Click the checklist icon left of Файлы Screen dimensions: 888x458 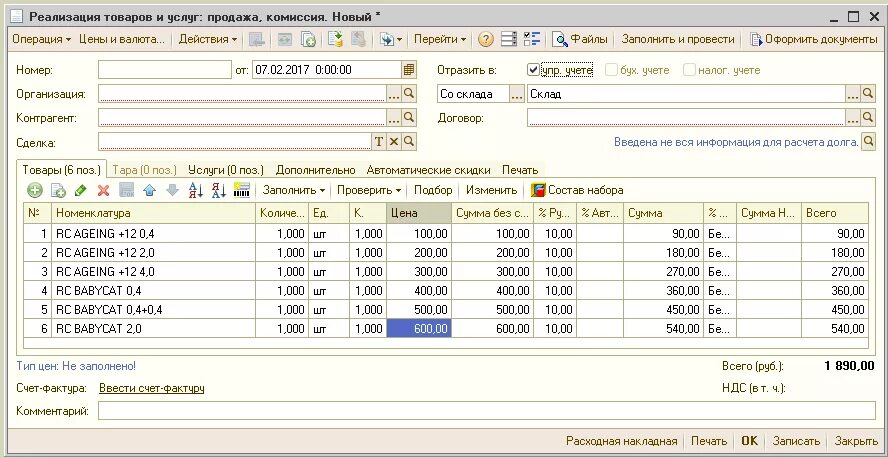pos(532,39)
